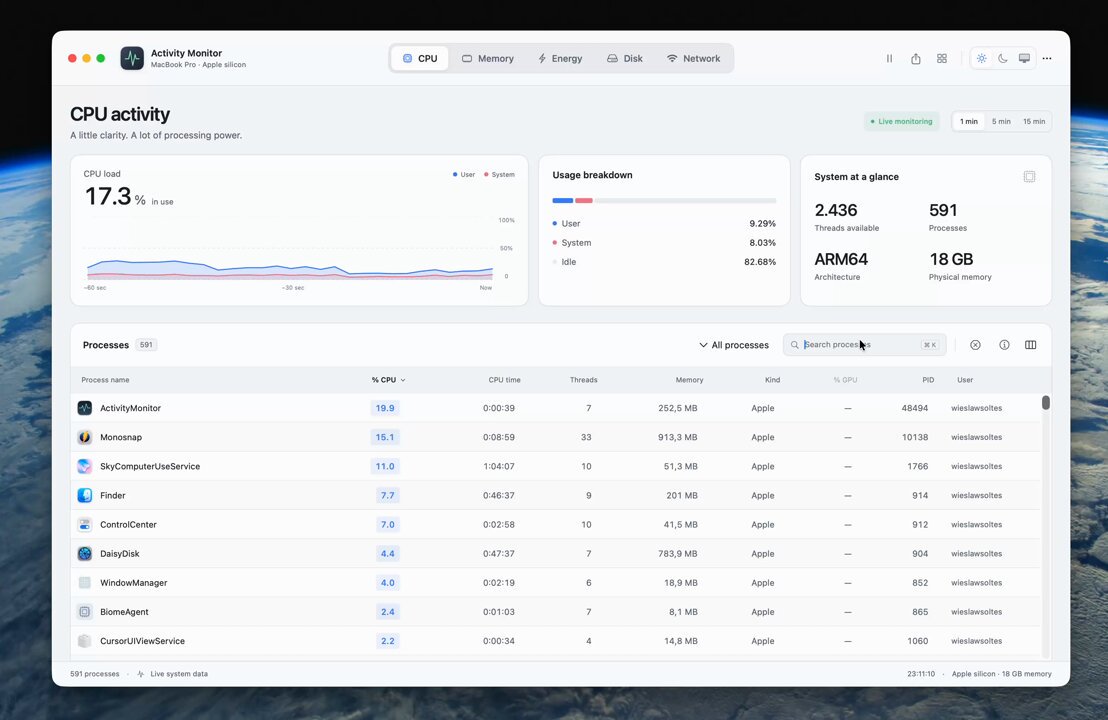This screenshot has width=1108, height=720.
Task: Select the 15 min time range
Action: coord(1034,122)
